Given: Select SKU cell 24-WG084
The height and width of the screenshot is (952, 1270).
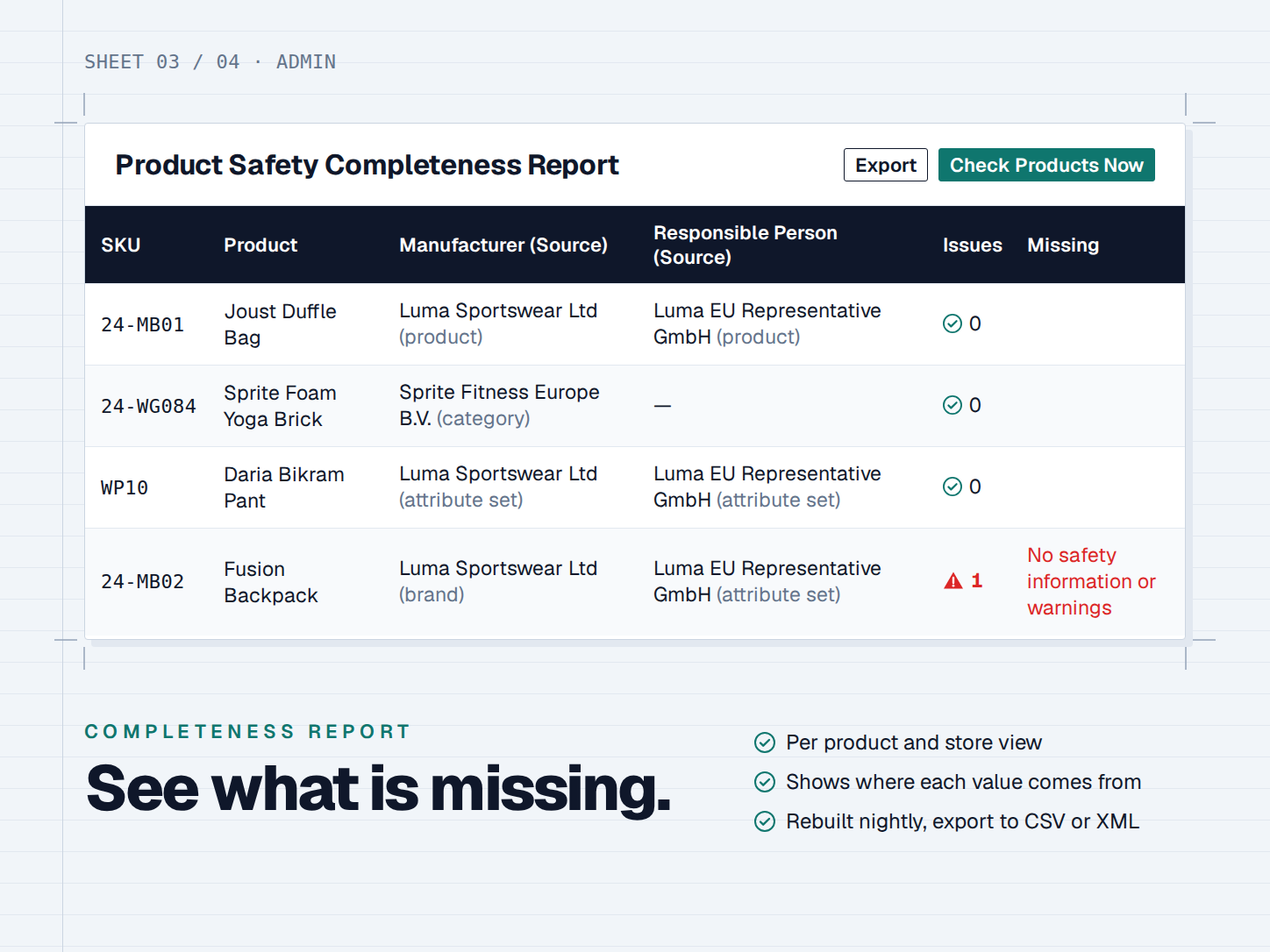Looking at the screenshot, I should (x=148, y=406).
